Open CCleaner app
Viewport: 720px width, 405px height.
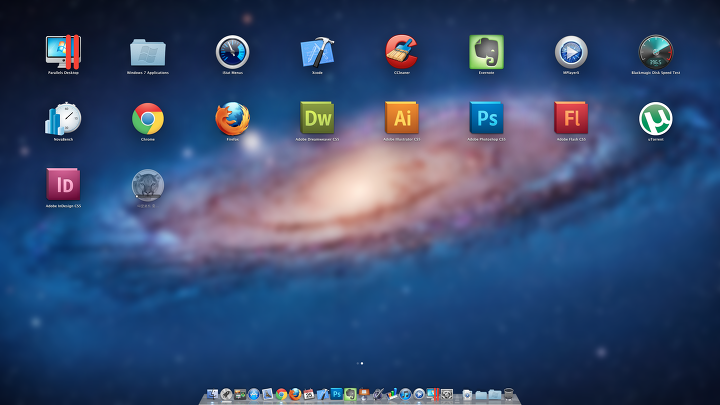(x=401, y=52)
